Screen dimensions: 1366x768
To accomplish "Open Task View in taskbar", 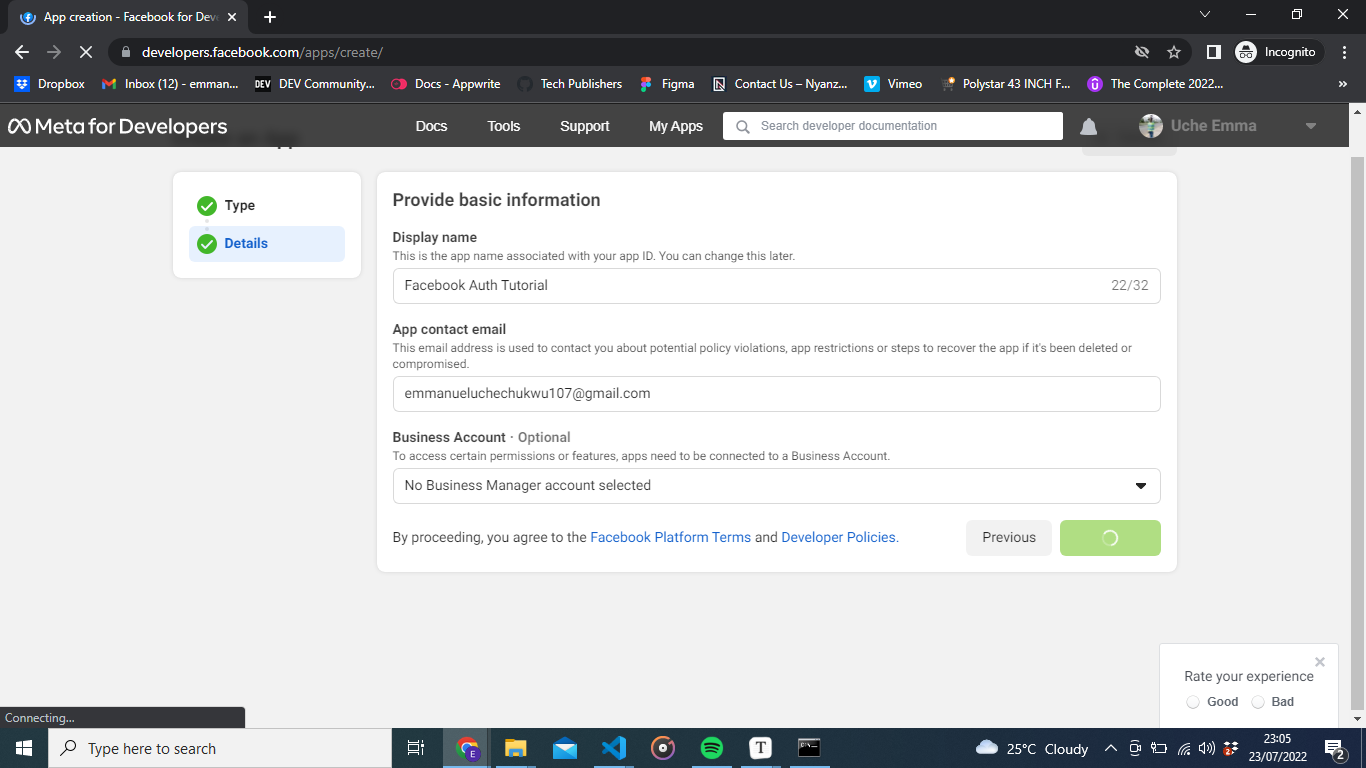I will (416, 748).
